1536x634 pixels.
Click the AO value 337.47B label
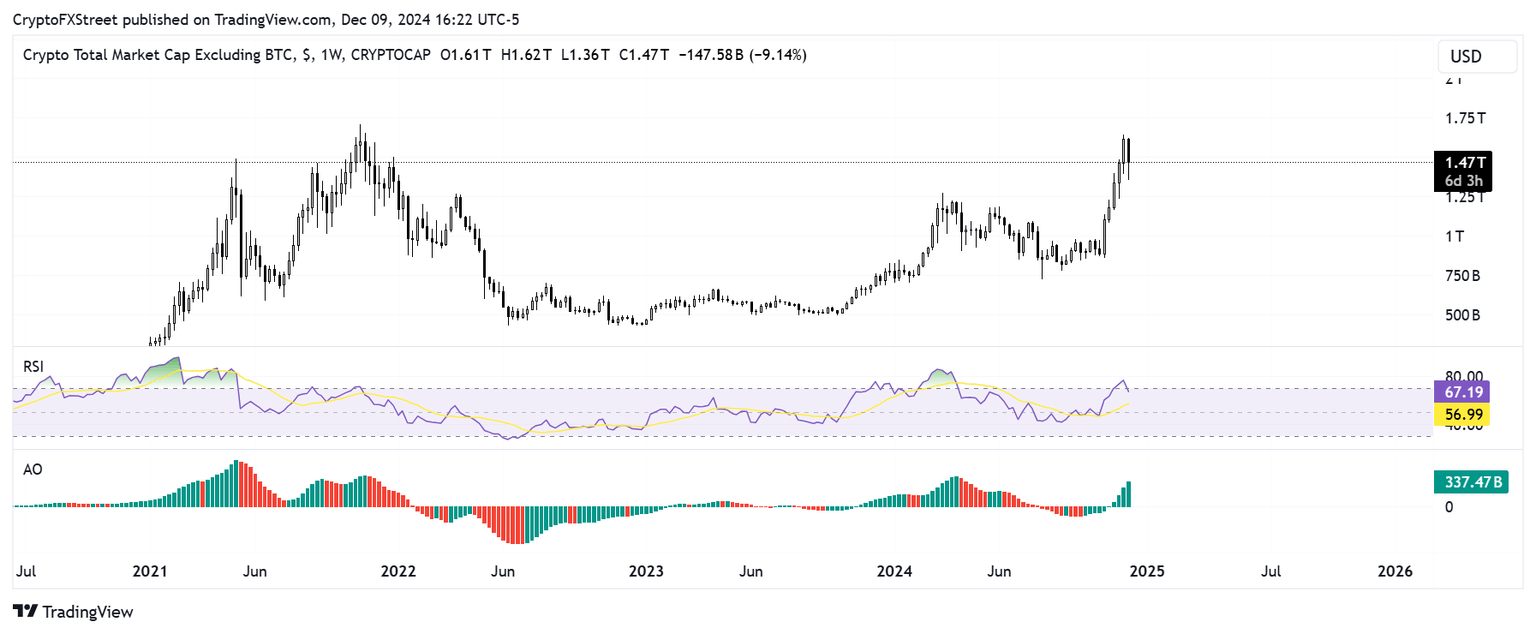tap(1469, 482)
